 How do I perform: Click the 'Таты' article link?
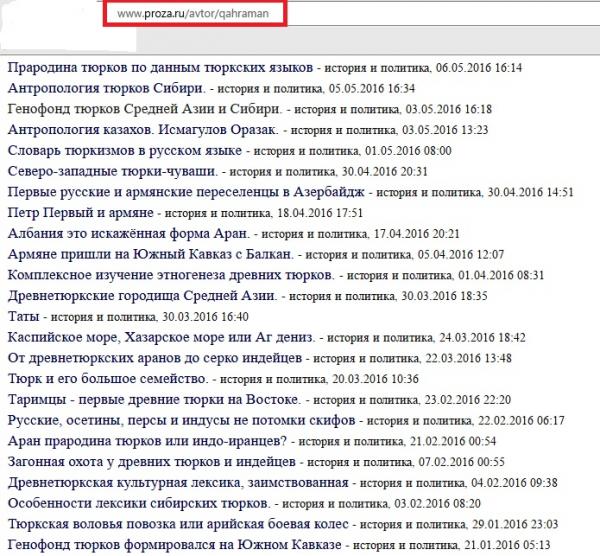(24, 316)
